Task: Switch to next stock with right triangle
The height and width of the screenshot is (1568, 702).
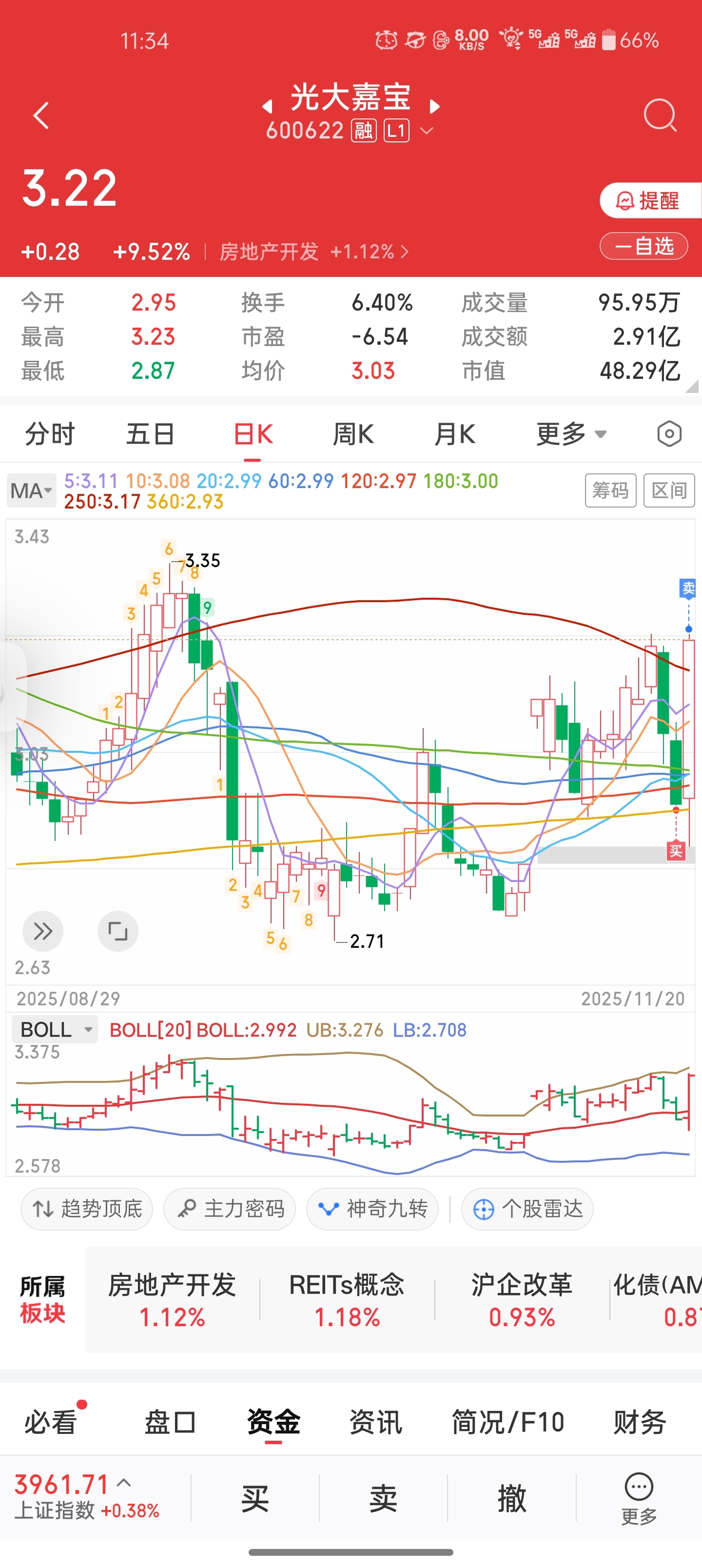Action: pyautogui.click(x=434, y=106)
